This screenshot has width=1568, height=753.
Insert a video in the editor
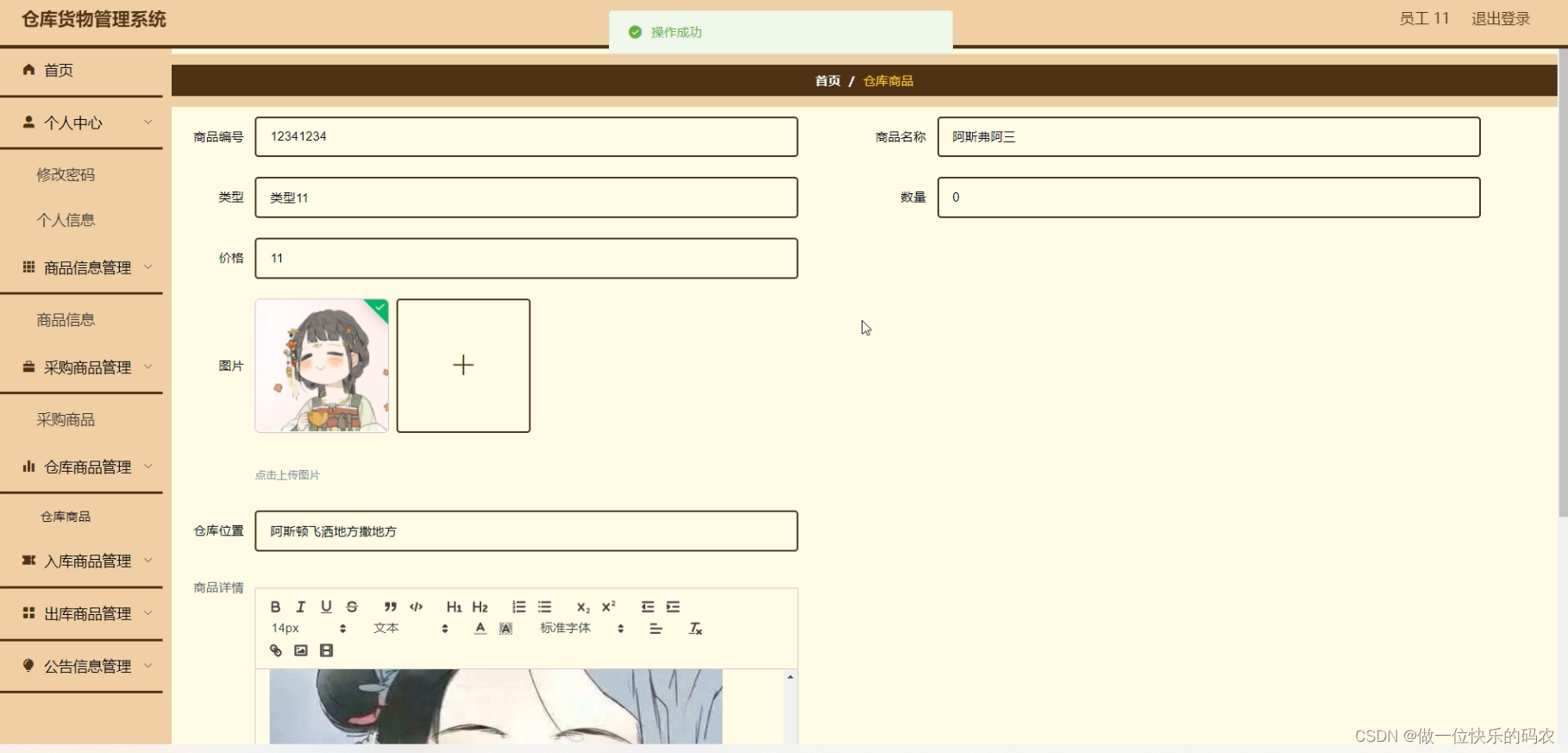pos(326,650)
